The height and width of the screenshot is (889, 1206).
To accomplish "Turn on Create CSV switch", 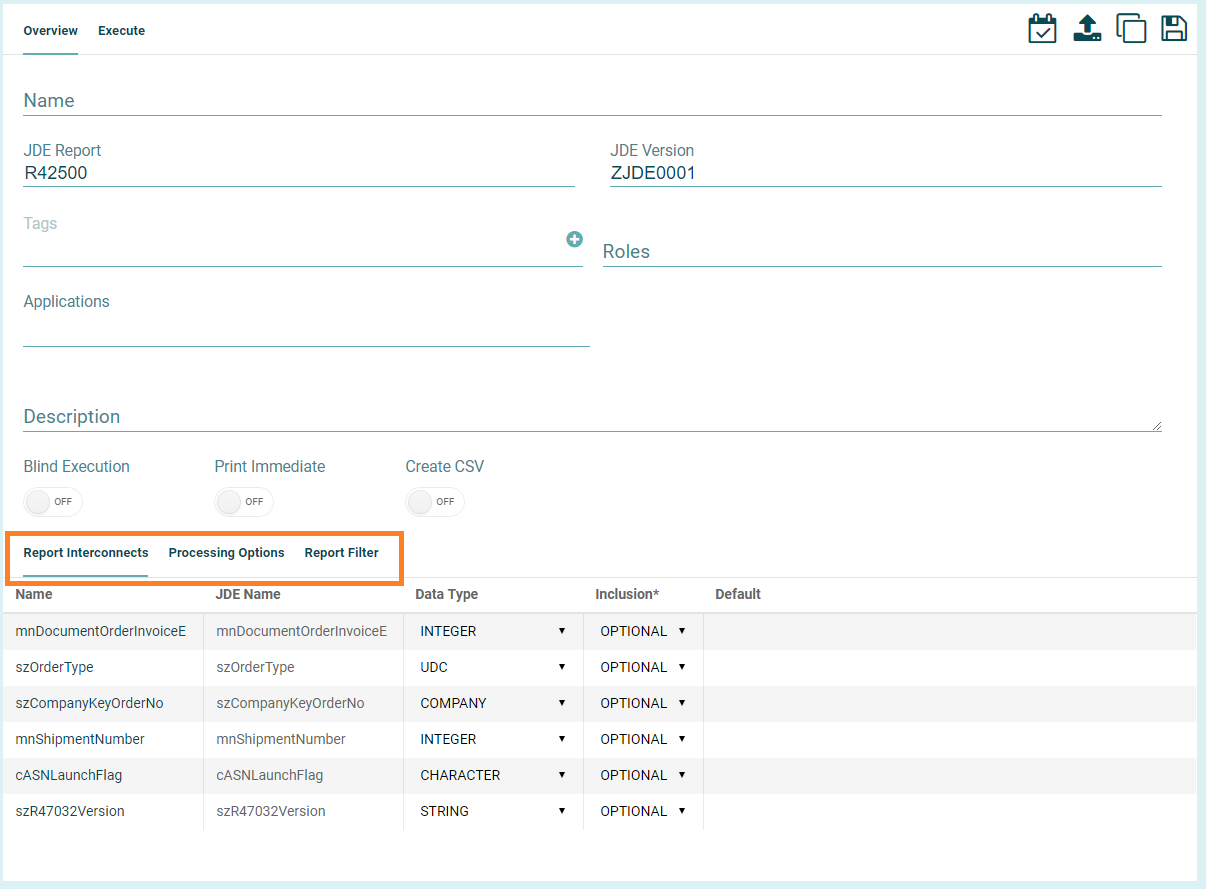I will (x=435, y=502).
